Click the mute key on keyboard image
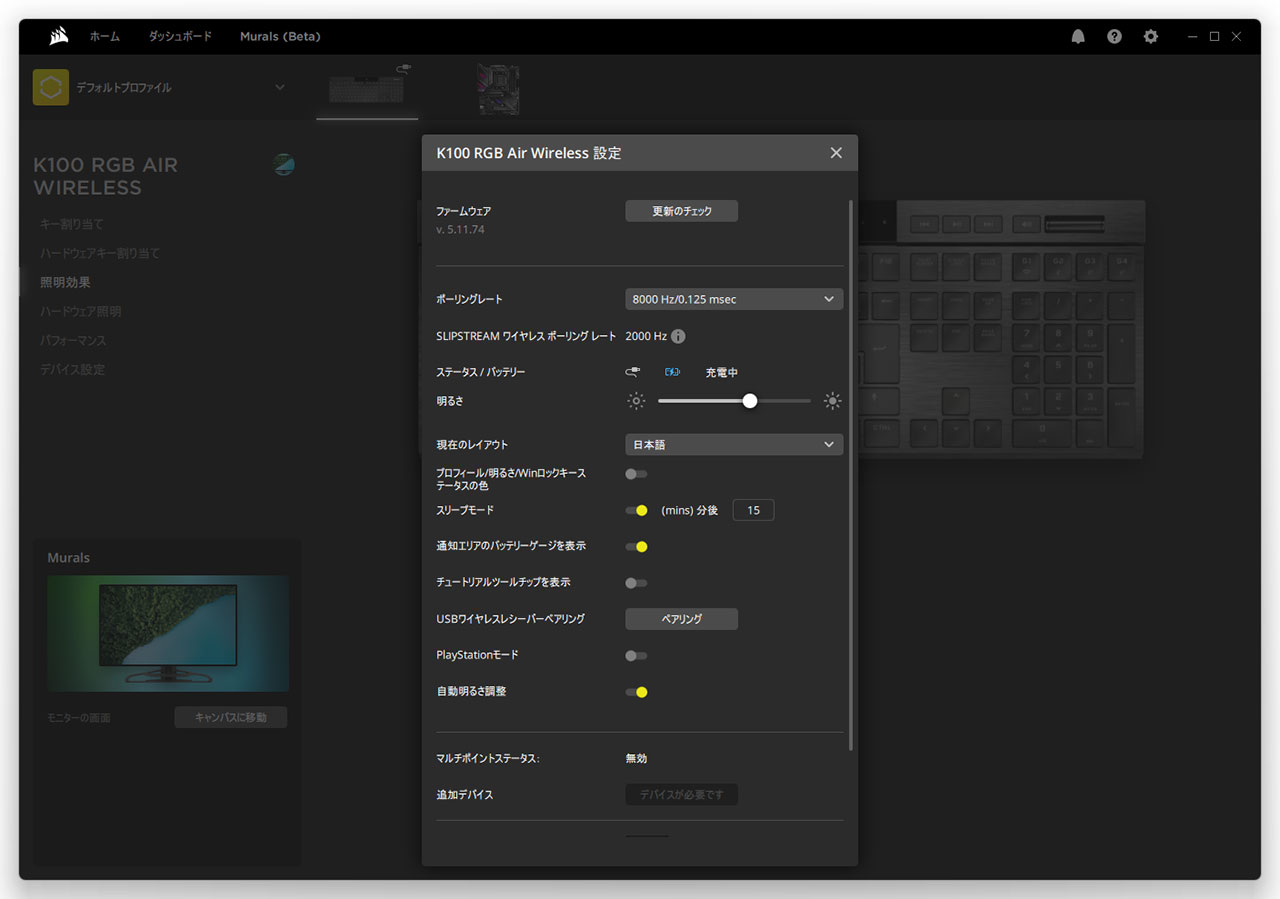1280x899 pixels. click(x=1025, y=224)
